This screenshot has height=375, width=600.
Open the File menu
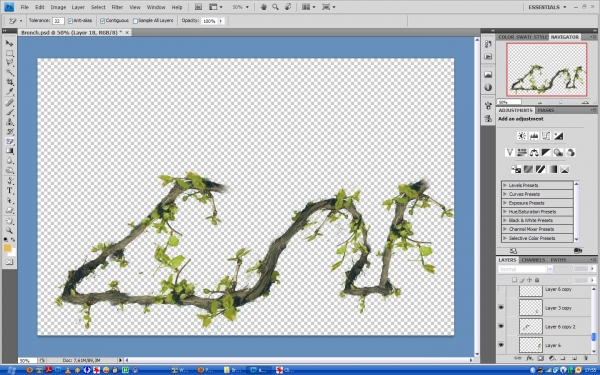click(24, 7)
